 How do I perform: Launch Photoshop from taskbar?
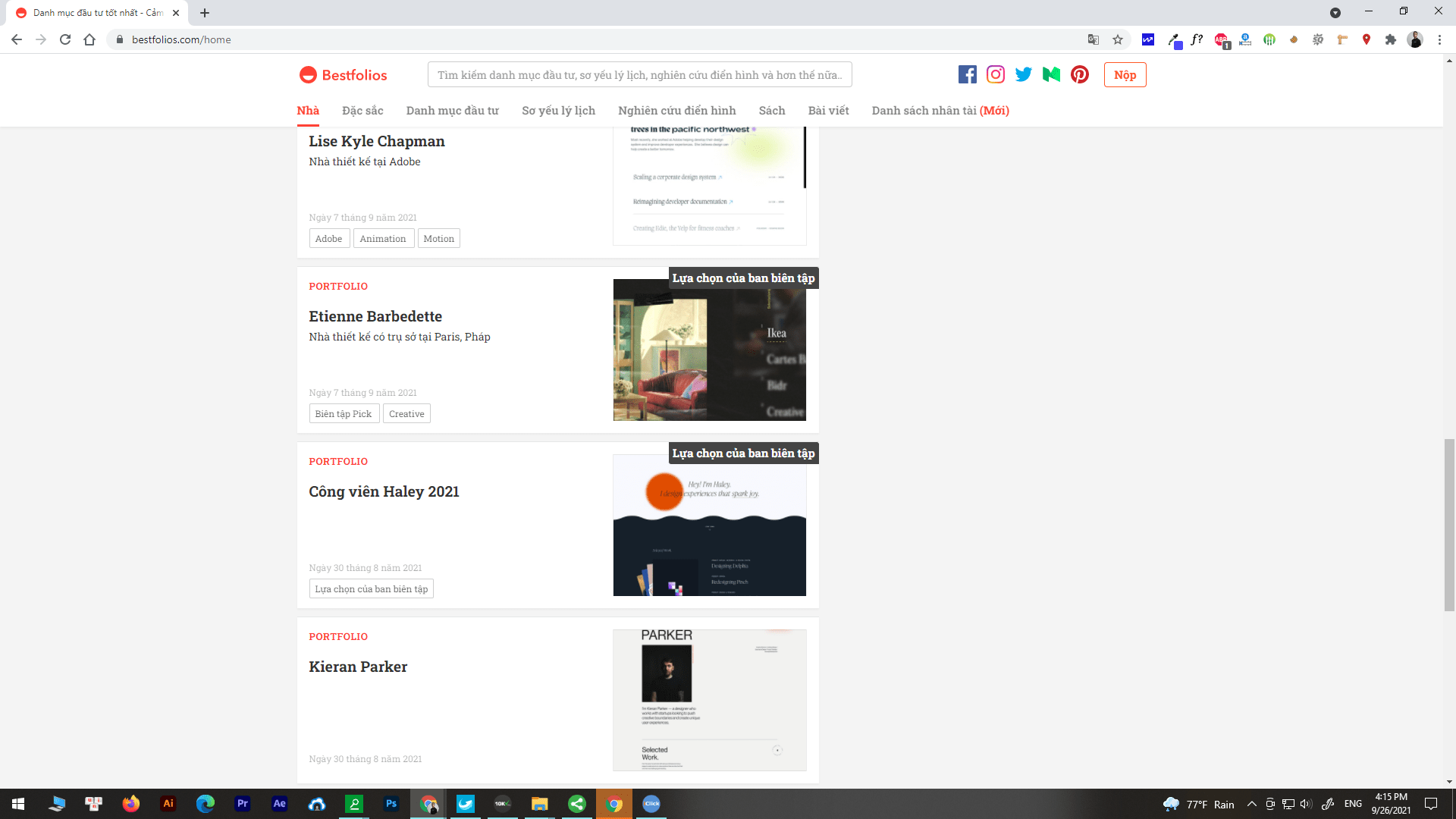pos(391,804)
